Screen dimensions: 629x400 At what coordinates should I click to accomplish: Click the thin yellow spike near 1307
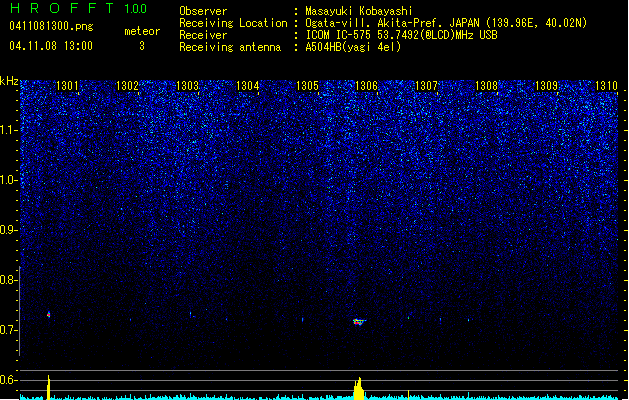coord(408,394)
